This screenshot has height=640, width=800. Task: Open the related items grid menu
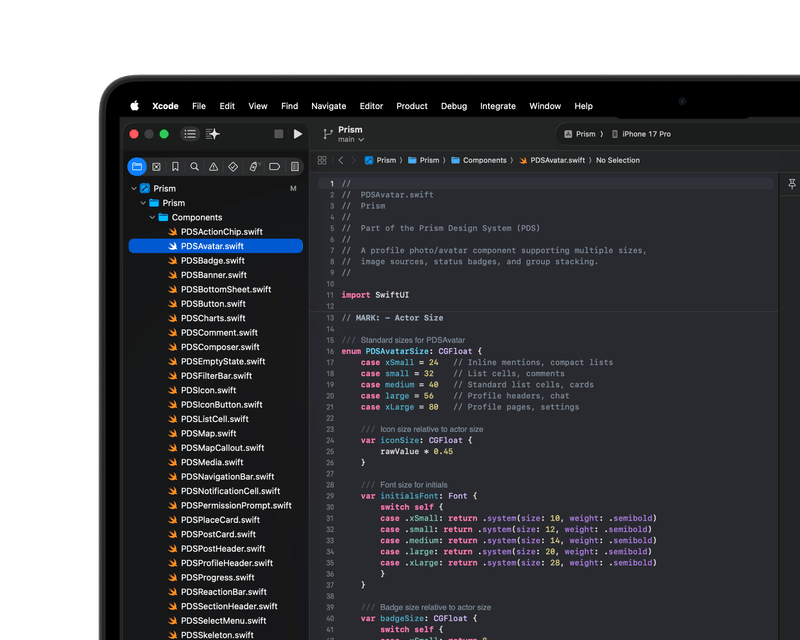[322, 160]
